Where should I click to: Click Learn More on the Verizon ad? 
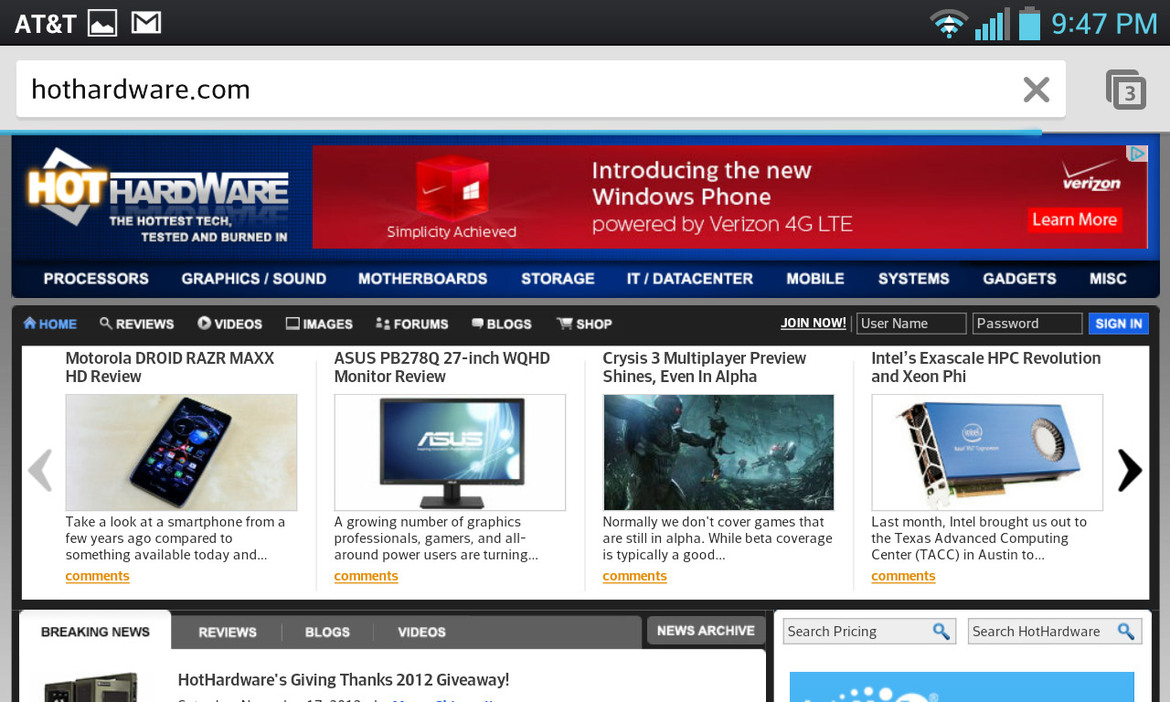point(1074,219)
